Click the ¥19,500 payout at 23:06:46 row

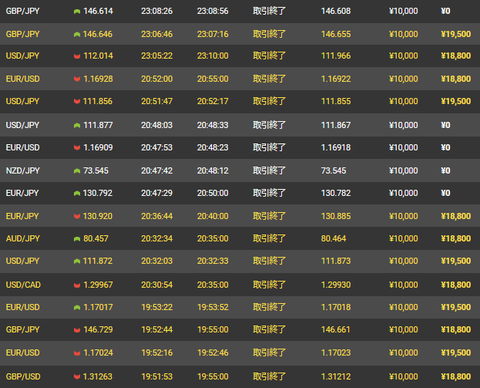(x=456, y=34)
